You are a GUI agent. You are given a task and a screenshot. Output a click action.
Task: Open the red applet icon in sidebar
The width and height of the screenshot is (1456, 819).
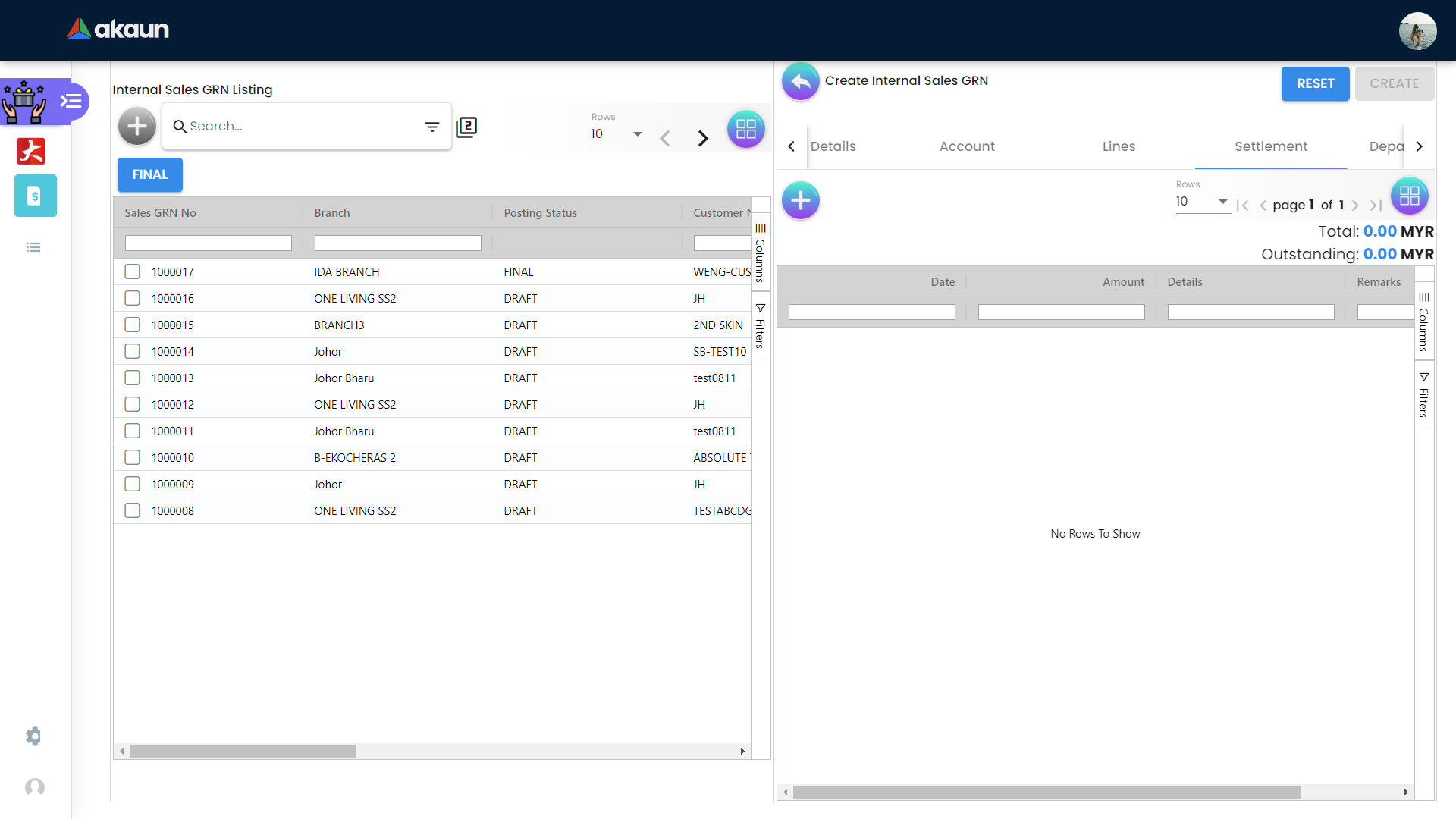pos(31,151)
